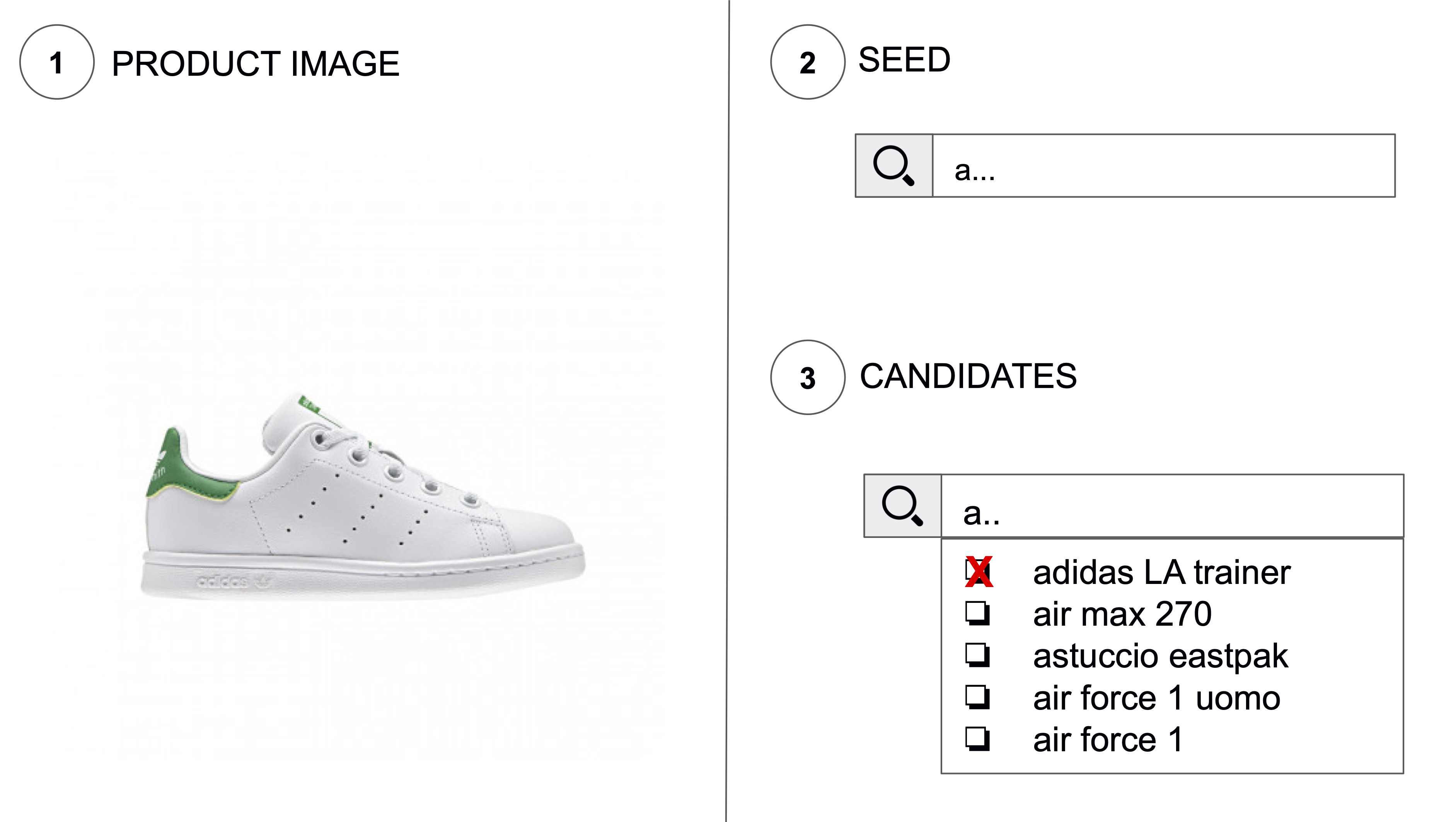Click the SEED heading label
Screen dimensions: 1456x822
pyautogui.click(x=904, y=59)
